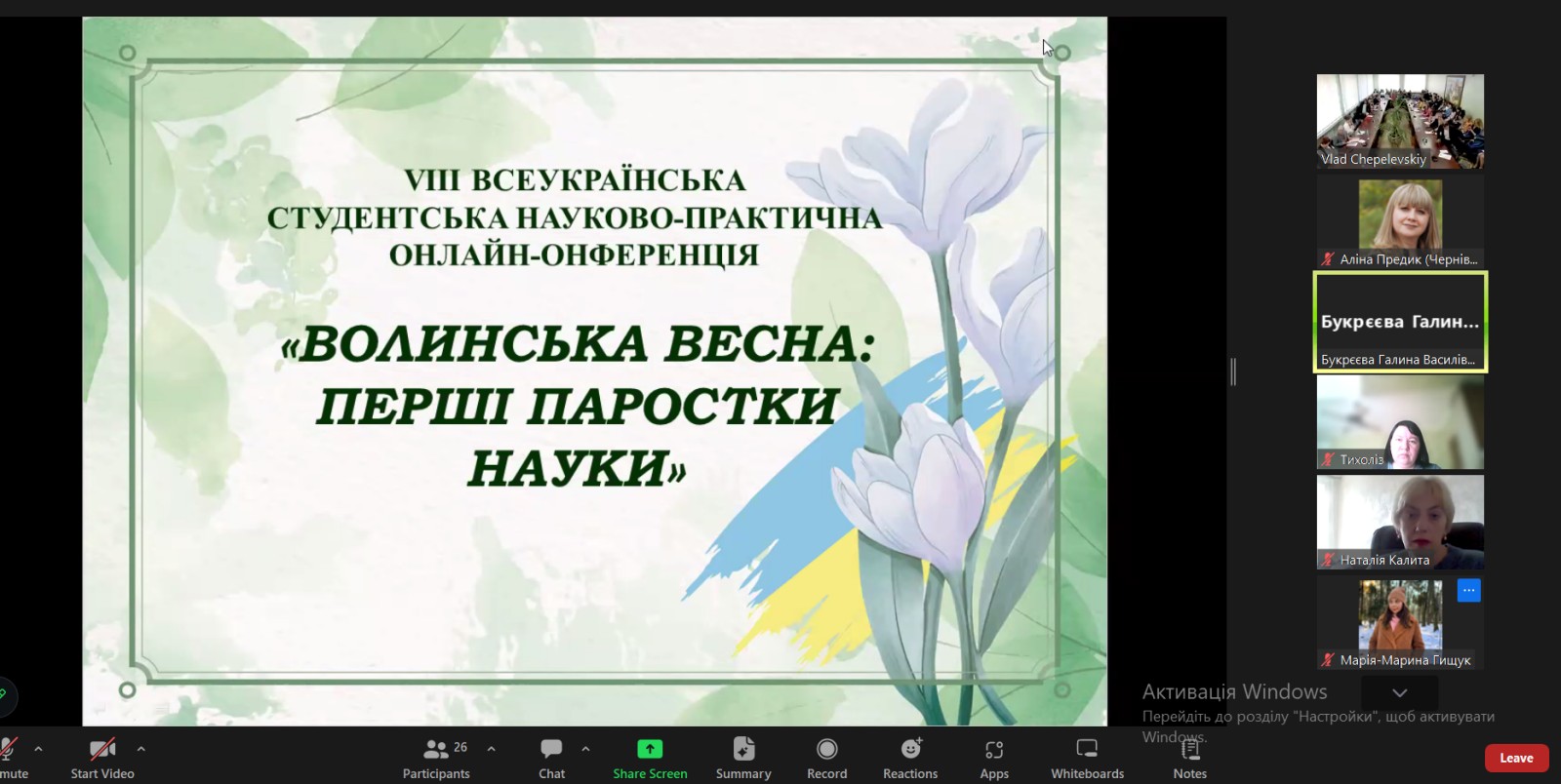Open the Chat panel icon
The width and height of the screenshot is (1561, 784).
(551, 749)
